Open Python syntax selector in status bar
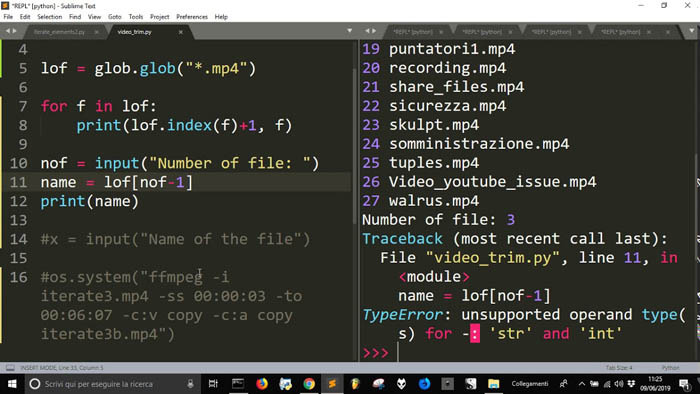The image size is (700, 394). 670,368
